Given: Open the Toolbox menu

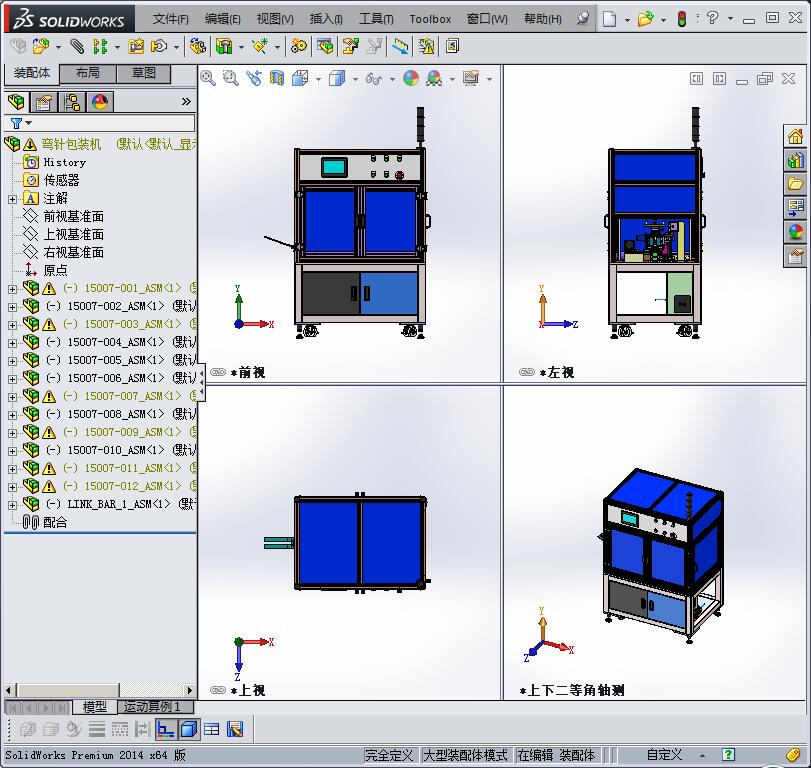Looking at the screenshot, I should click(430, 19).
